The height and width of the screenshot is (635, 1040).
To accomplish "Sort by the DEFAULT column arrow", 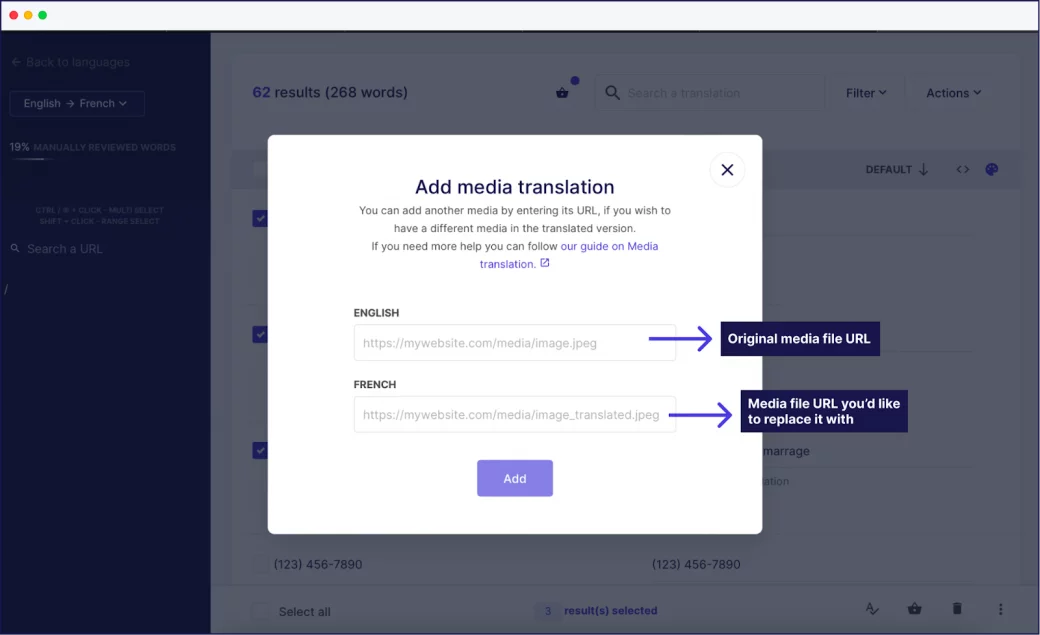I will tap(923, 170).
